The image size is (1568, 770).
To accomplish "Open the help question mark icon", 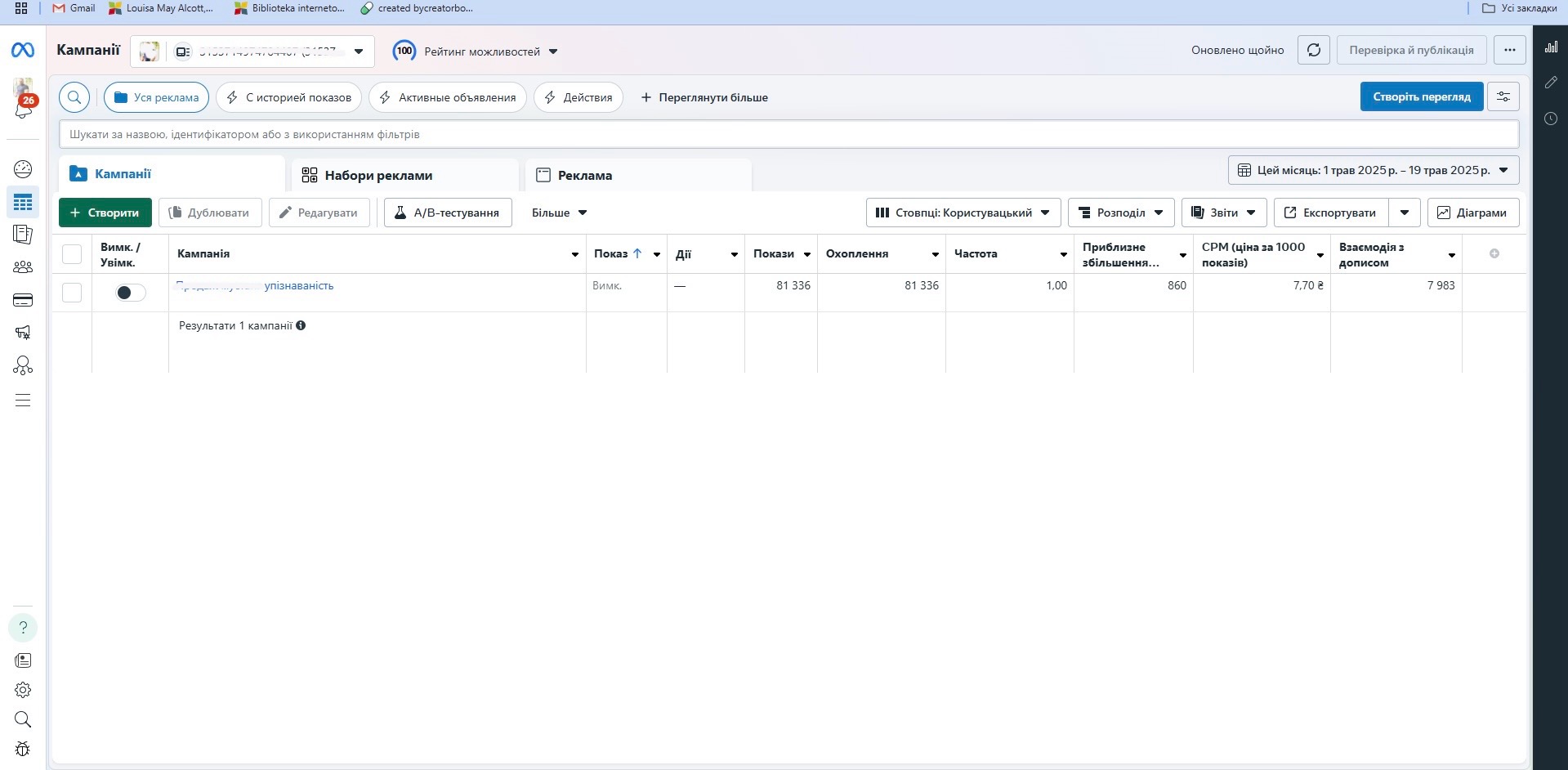I will [x=23, y=628].
